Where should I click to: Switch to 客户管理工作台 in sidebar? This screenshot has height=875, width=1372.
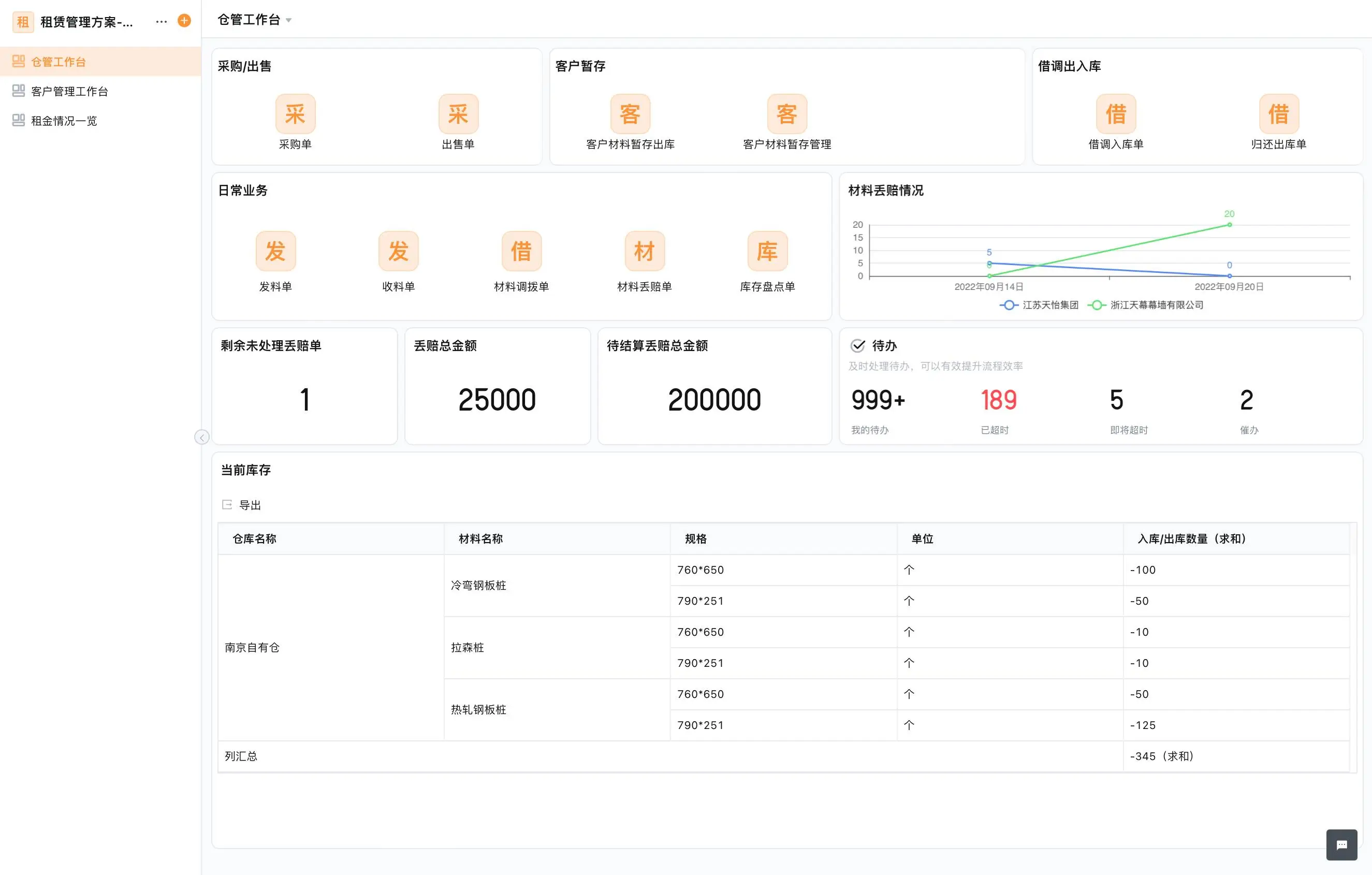69,91
